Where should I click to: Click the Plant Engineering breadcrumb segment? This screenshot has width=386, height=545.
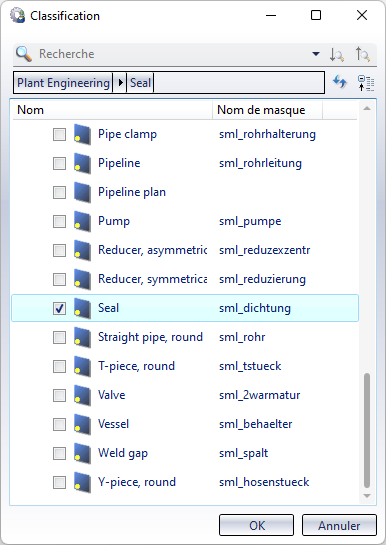pyautogui.click(x=64, y=83)
